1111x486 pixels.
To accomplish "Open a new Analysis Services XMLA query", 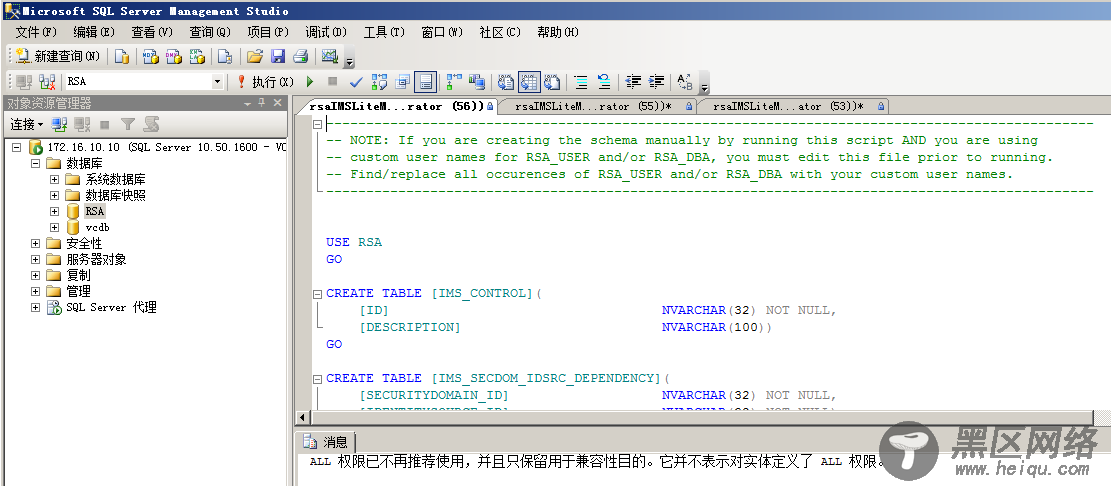I will (197, 57).
